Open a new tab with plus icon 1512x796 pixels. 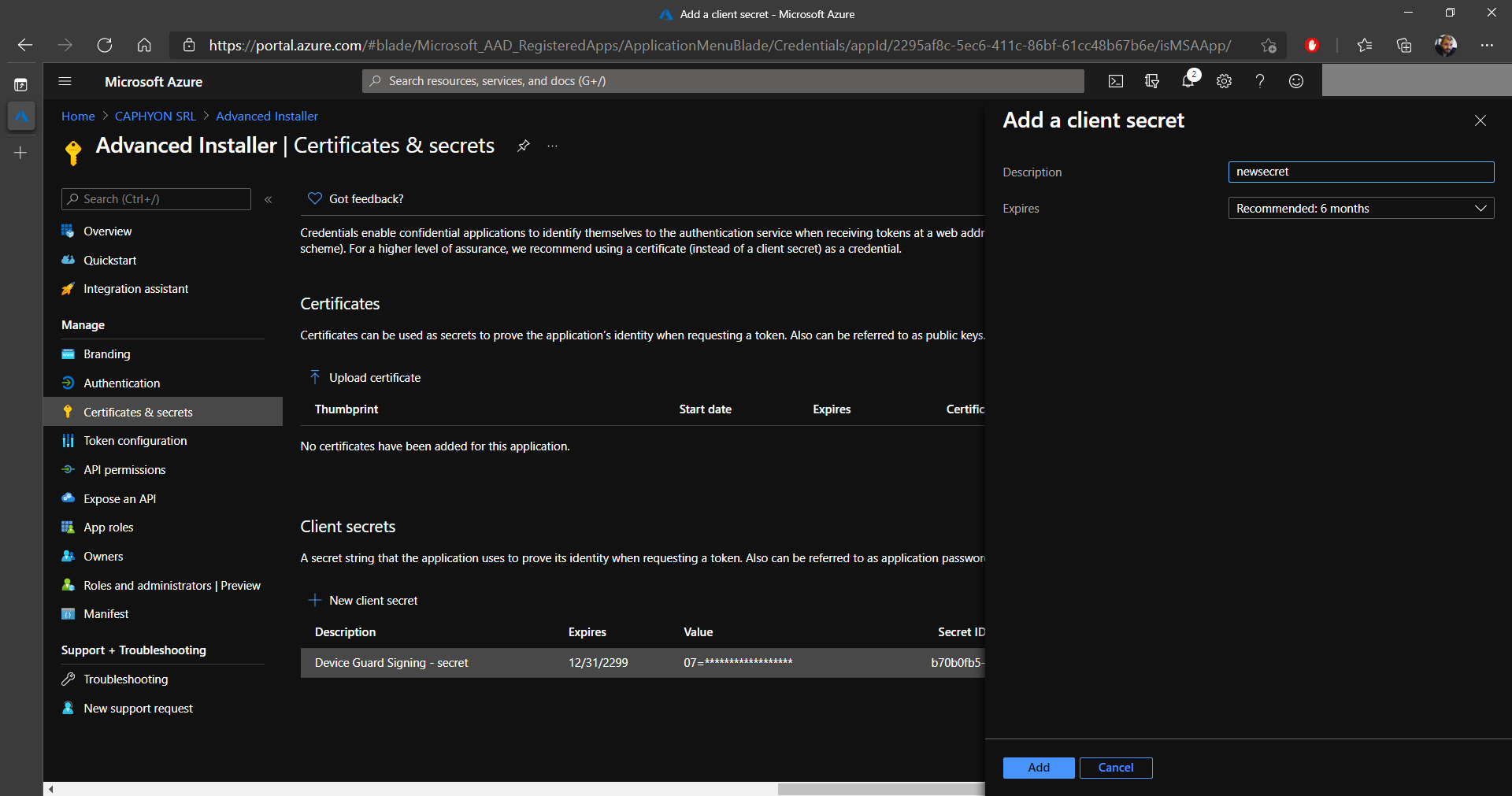tap(21, 153)
